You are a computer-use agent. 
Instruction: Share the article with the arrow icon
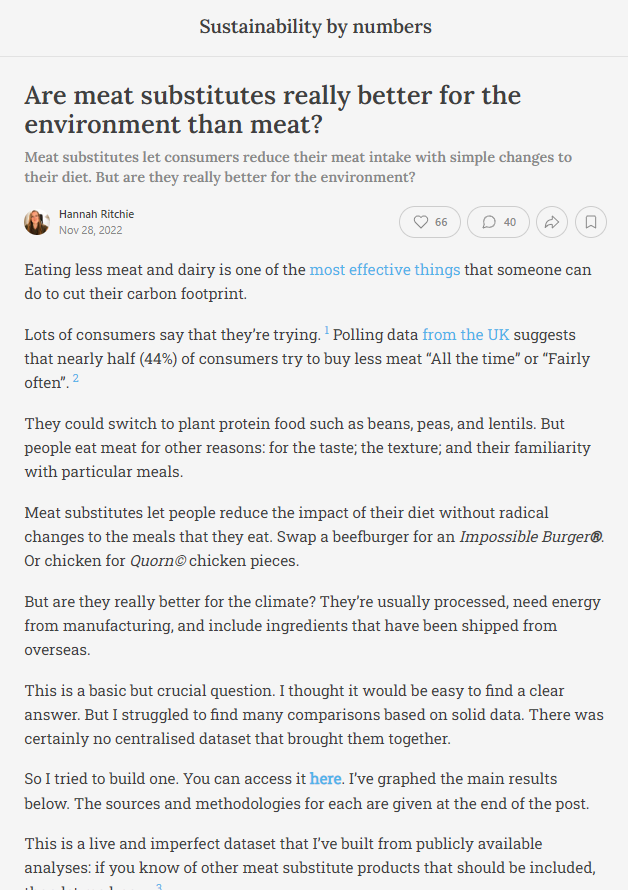(x=551, y=222)
